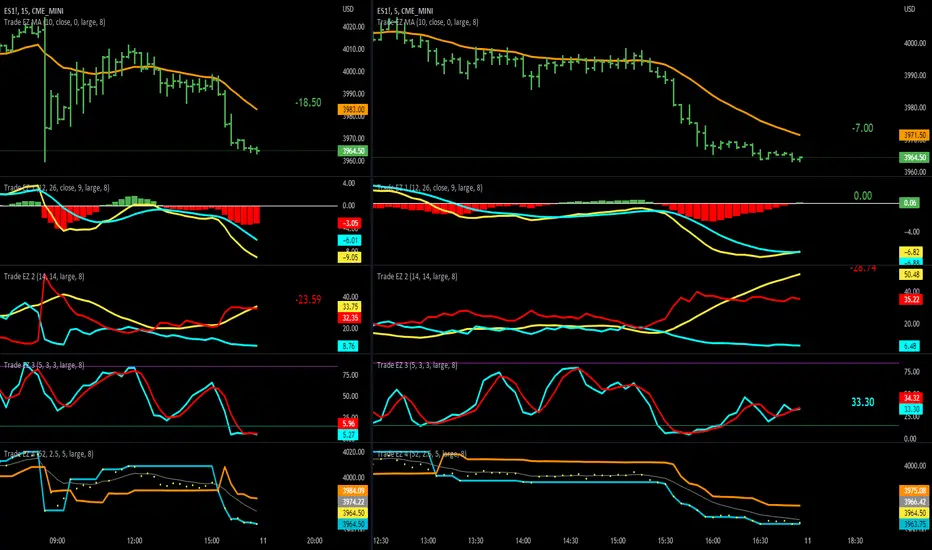Click the orange 3984.09 channel label at bottom left

point(352,491)
